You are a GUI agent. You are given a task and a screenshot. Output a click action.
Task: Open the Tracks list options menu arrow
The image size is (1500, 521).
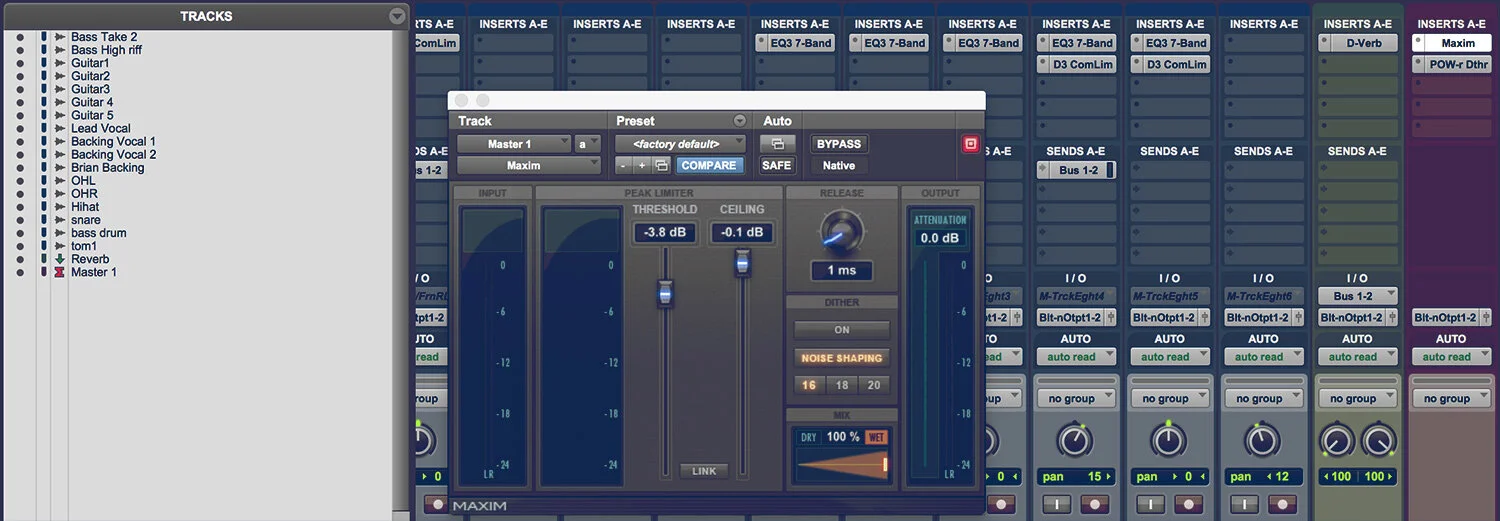[397, 16]
